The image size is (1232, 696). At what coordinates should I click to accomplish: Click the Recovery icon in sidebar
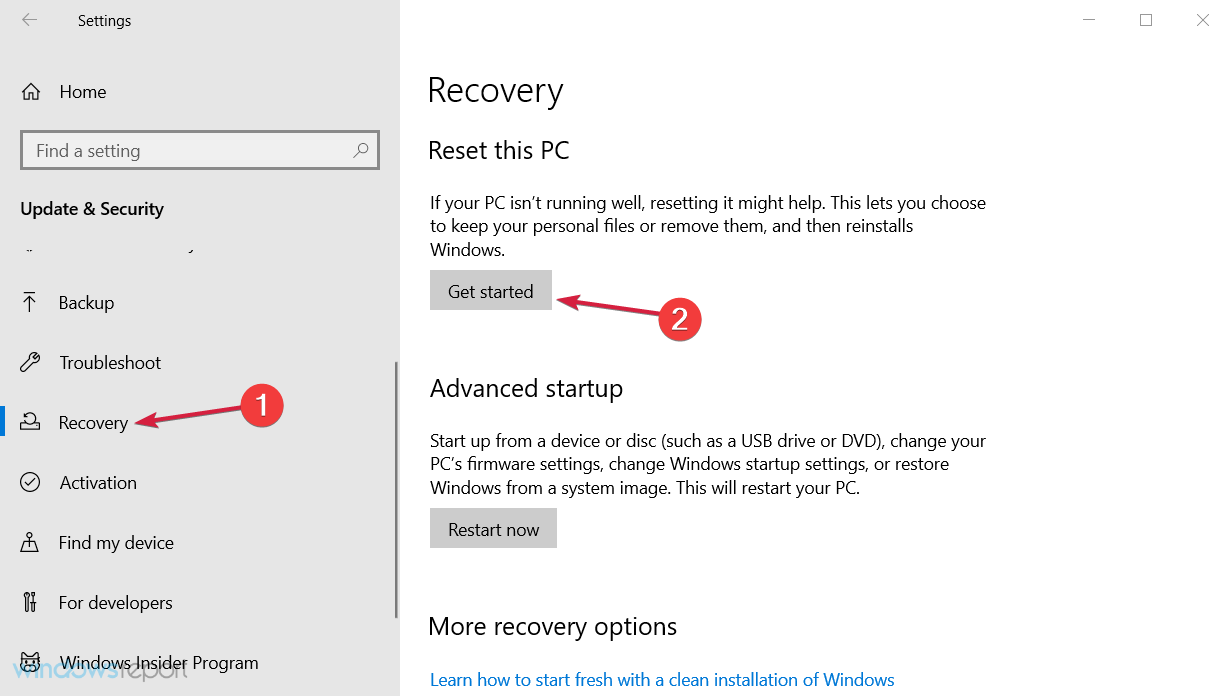pos(30,422)
